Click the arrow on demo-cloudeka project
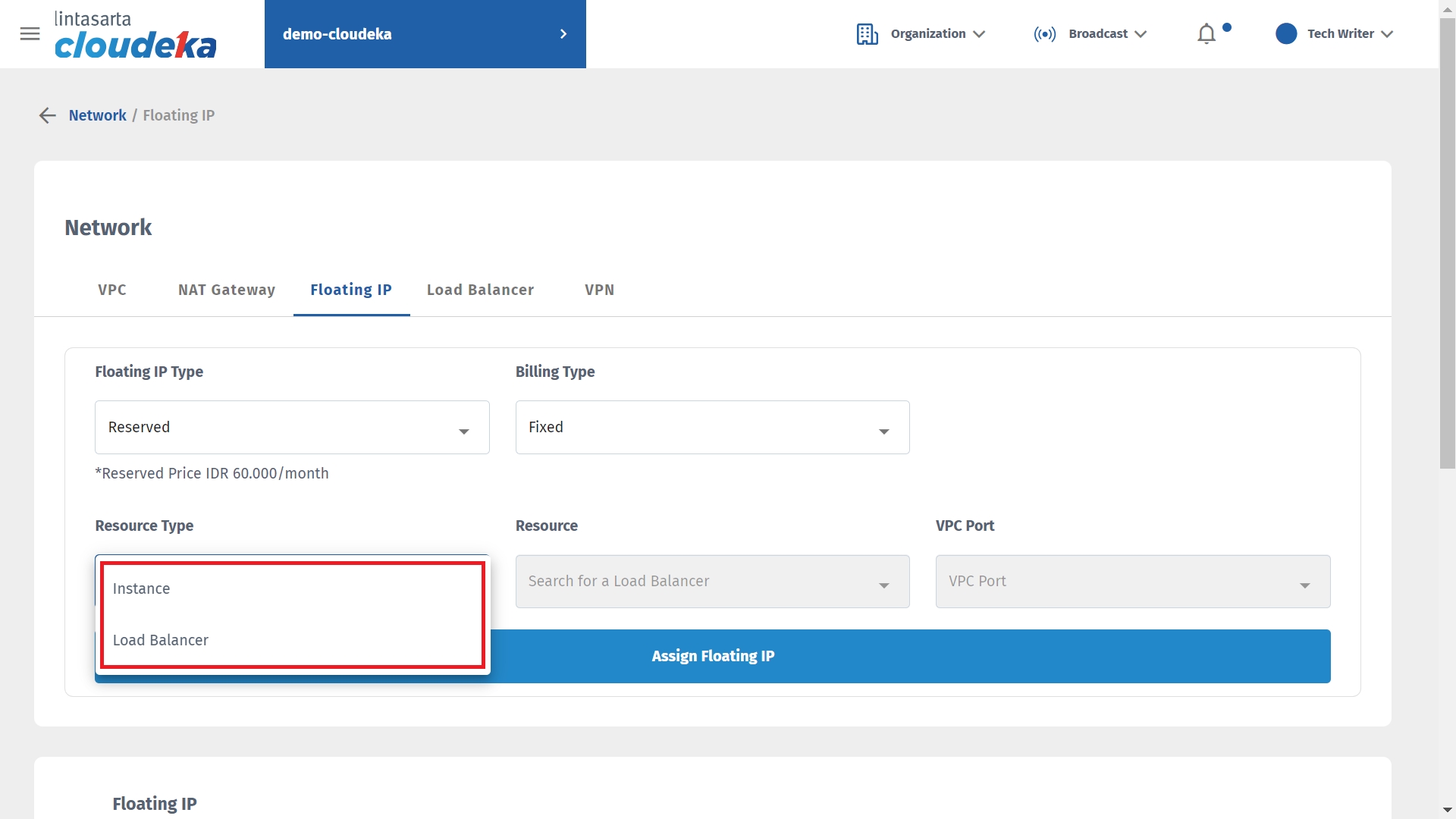This screenshot has width=1456, height=819. [x=563, y=34]
